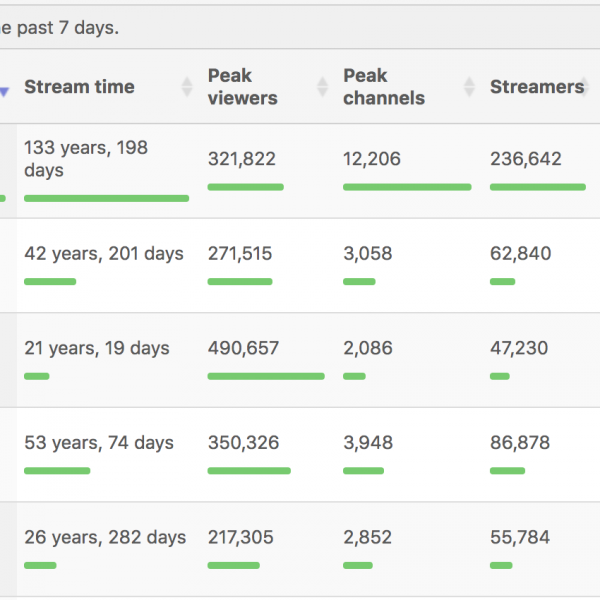Click the long green bar under 490,657
Image resolution: width=600 pixels, height=600 pixels.
[266, 376]
